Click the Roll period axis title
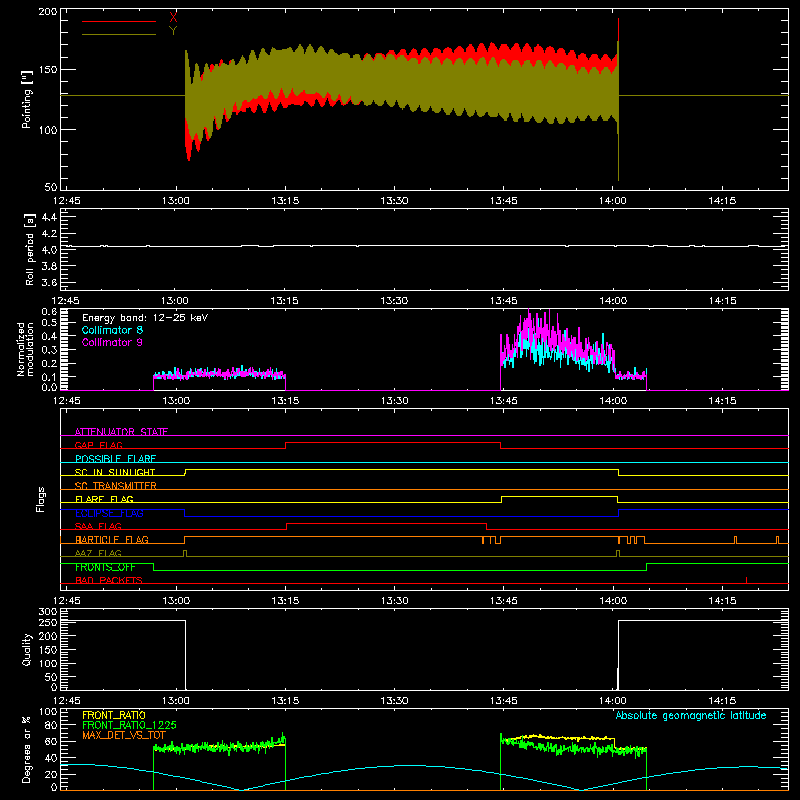 coord(30,249)
